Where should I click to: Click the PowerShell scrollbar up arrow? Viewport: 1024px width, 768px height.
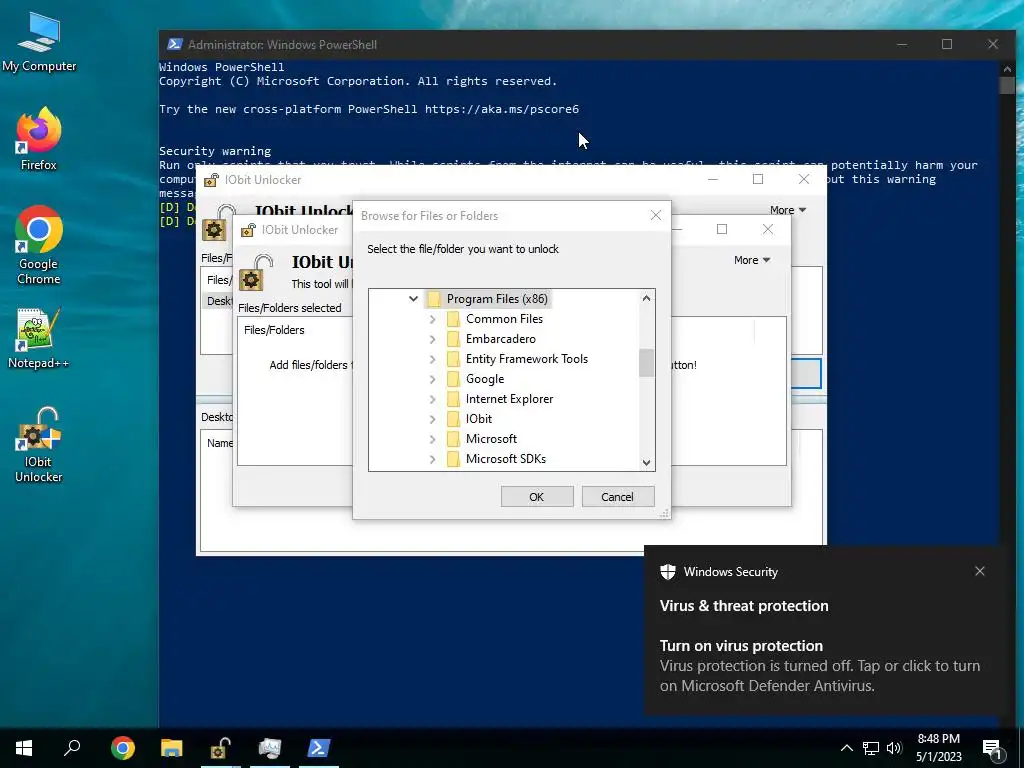[1006, 69]
